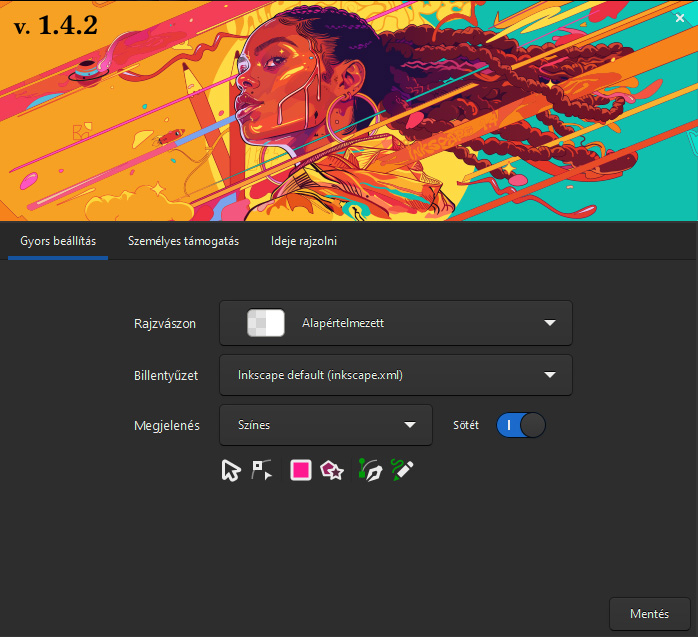698x637 pixels.
Task: Expand the Billentyűzet keyboard shortcuts dropdown
Action: pos(395,375)
